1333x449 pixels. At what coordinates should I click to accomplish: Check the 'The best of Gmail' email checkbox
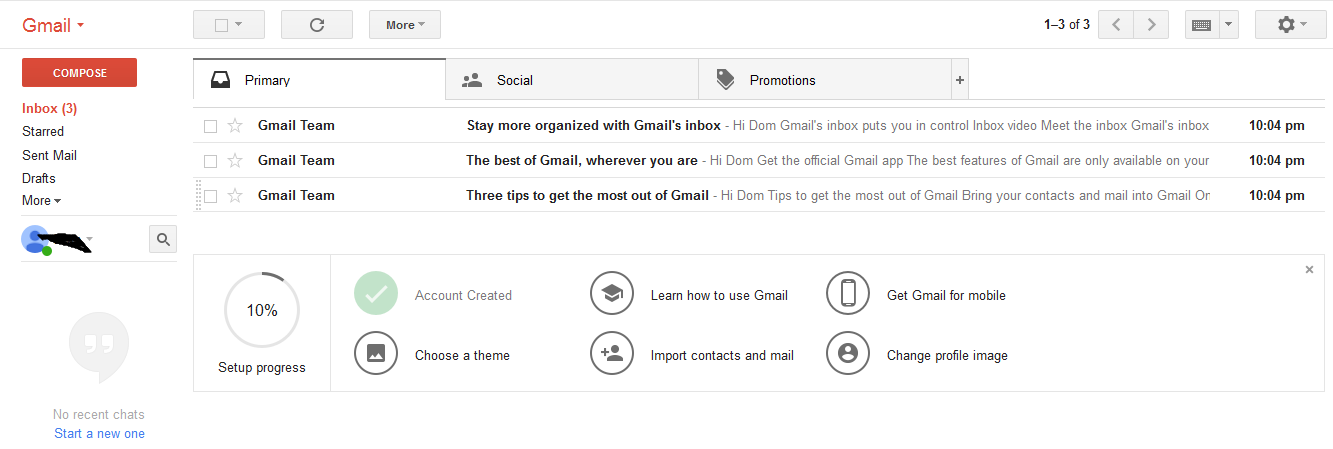tap(210, 161)
